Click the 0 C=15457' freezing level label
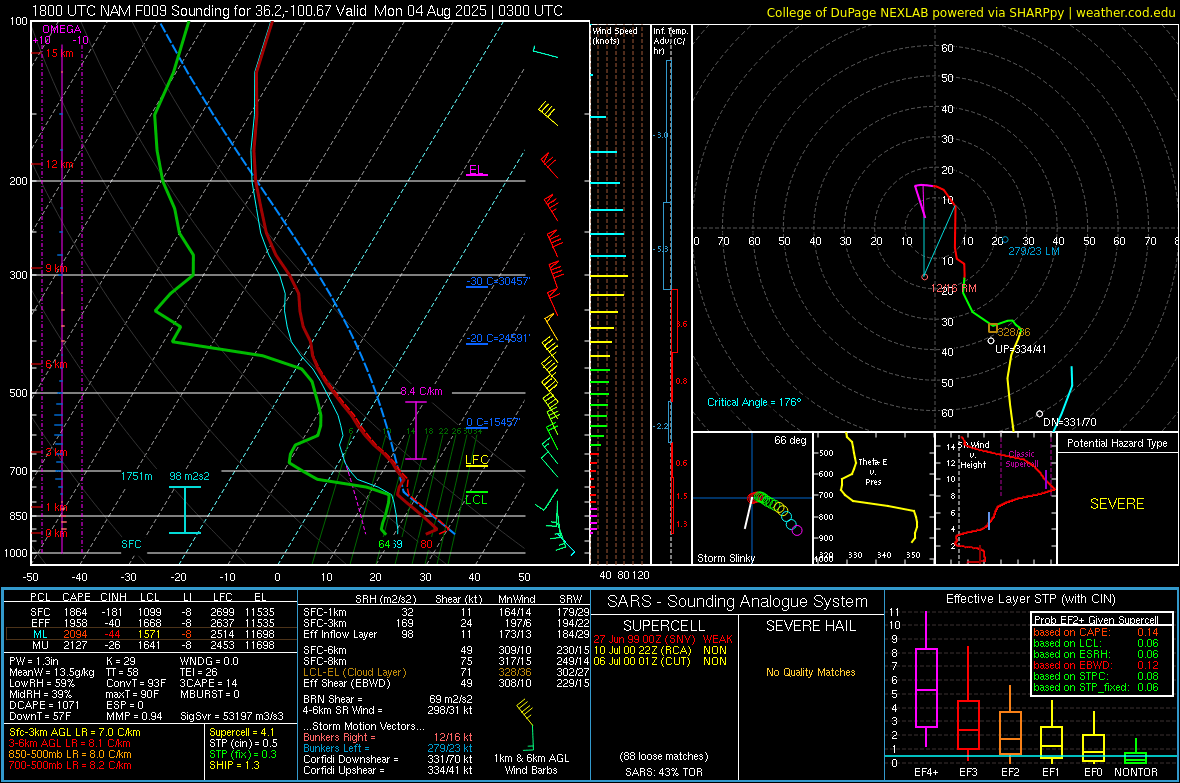The height and width of the screenshot is (783, 1180). pyautogui.click(x=493, y=422)
